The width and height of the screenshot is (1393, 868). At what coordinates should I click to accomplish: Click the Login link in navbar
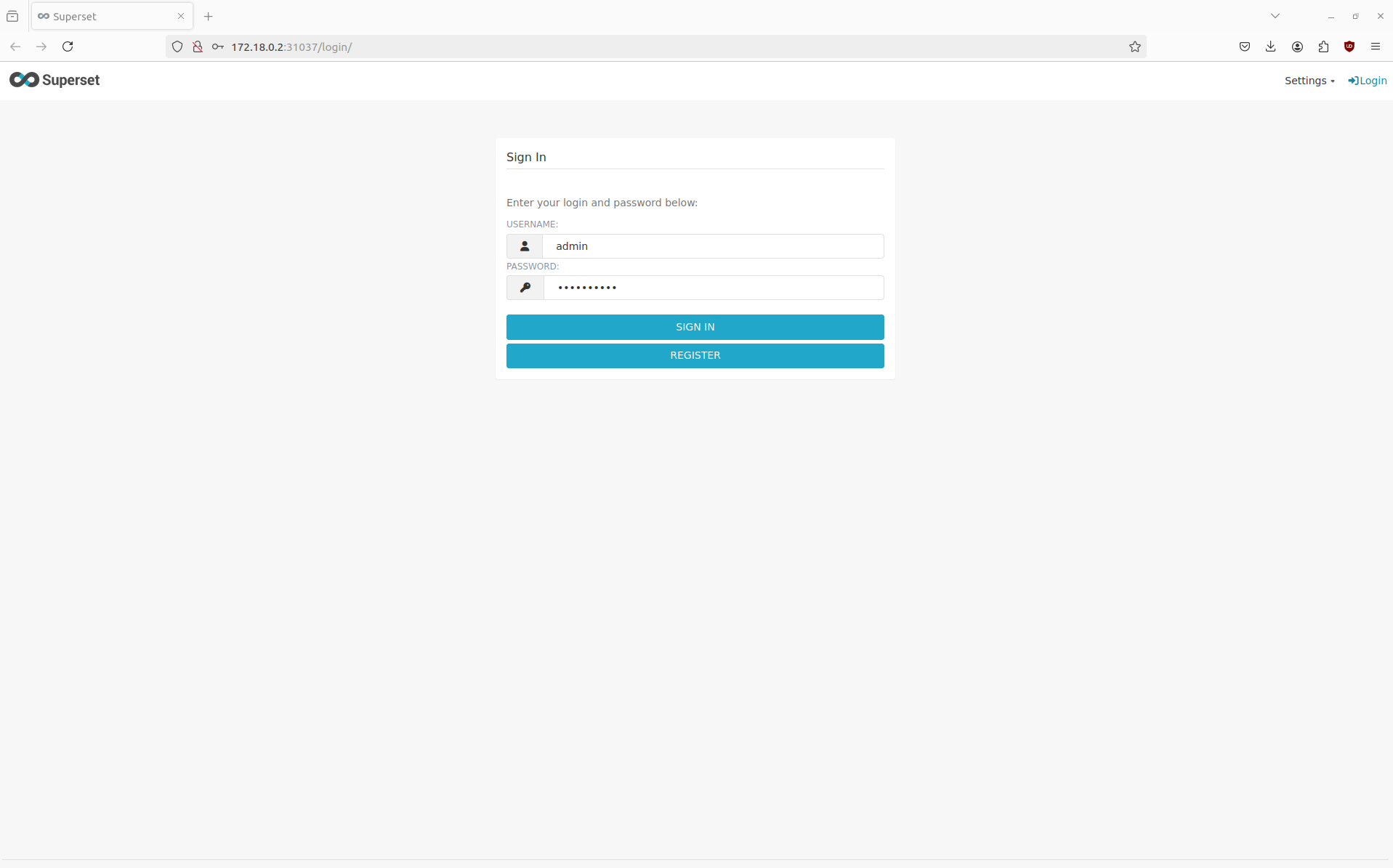pos(1367,81)
